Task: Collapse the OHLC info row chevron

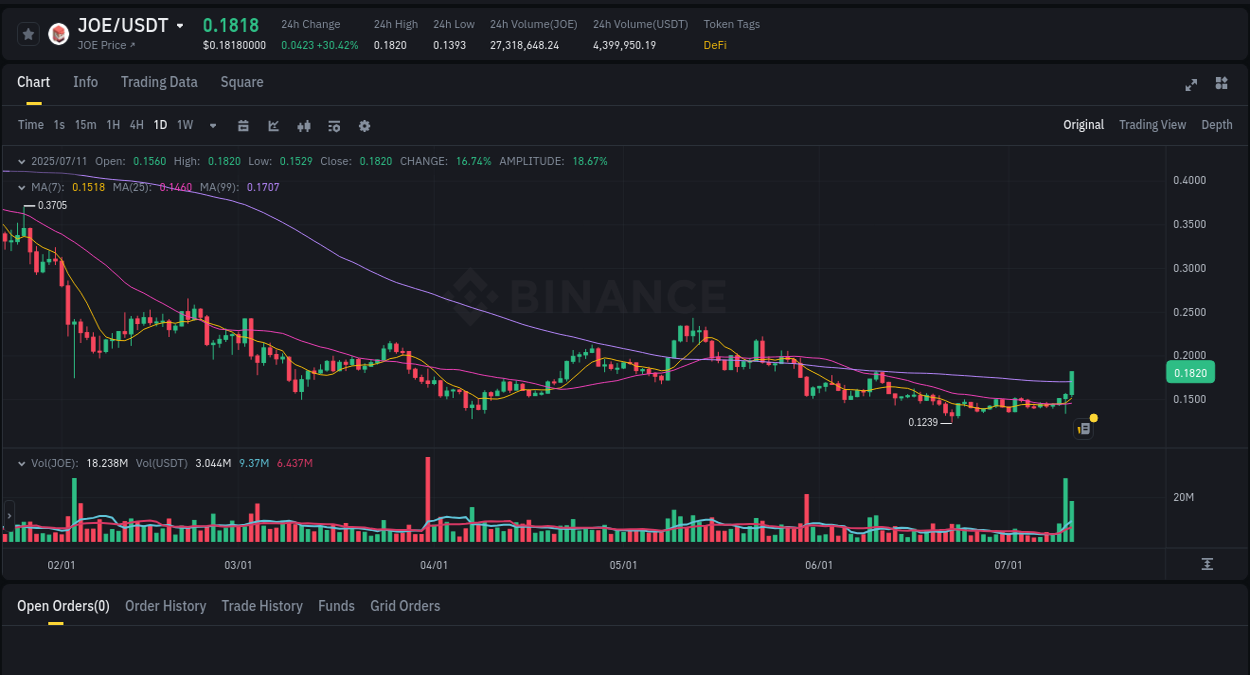Action: pos(22,161)
